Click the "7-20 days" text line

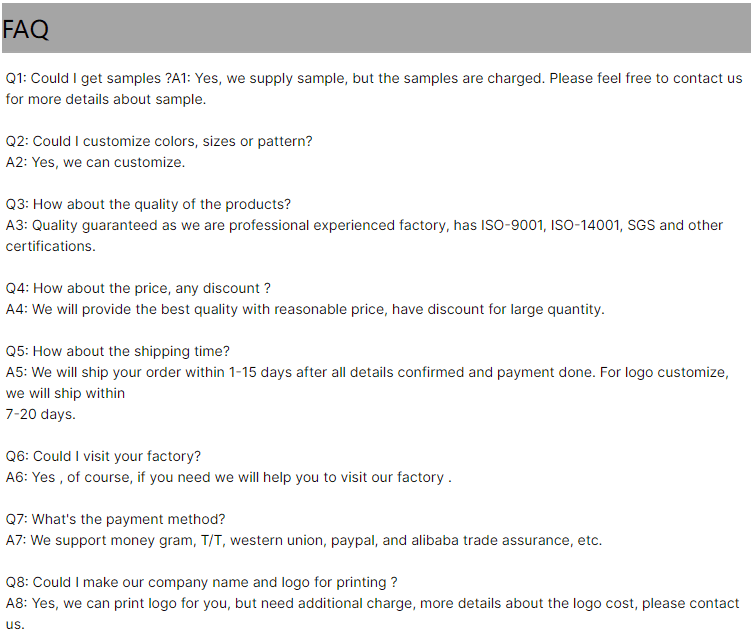(x=41, y=414)
